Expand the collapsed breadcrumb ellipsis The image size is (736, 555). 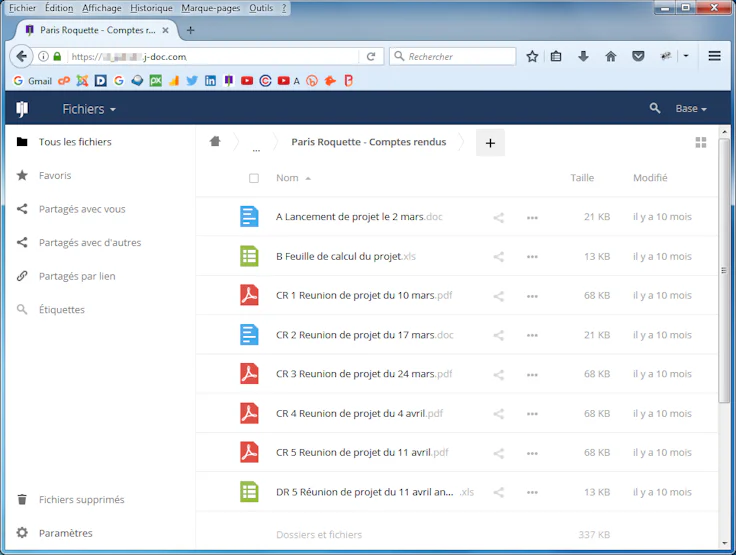point(256,149)
